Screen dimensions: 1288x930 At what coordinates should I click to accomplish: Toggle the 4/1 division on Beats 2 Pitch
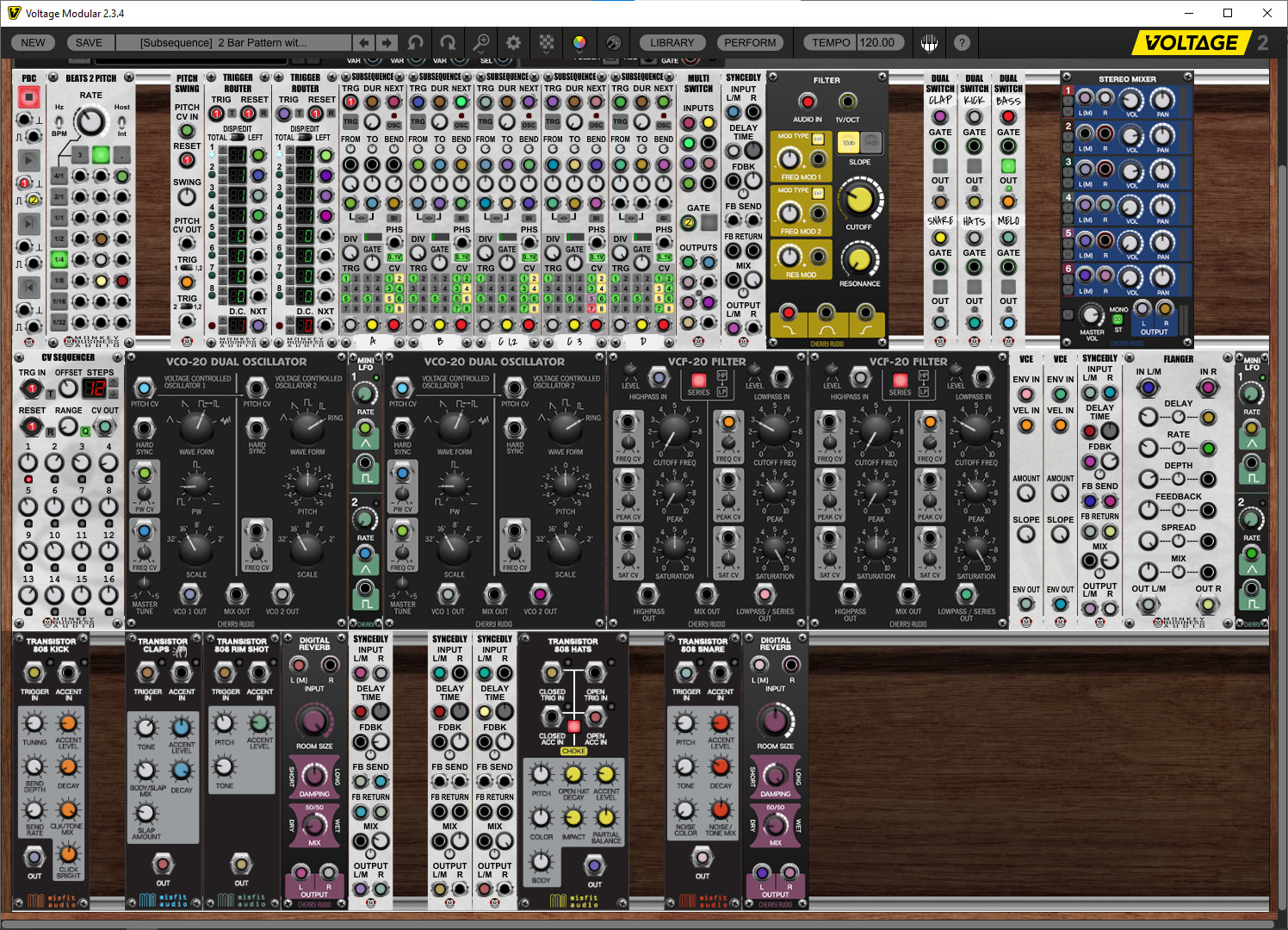tap(59, 176)
